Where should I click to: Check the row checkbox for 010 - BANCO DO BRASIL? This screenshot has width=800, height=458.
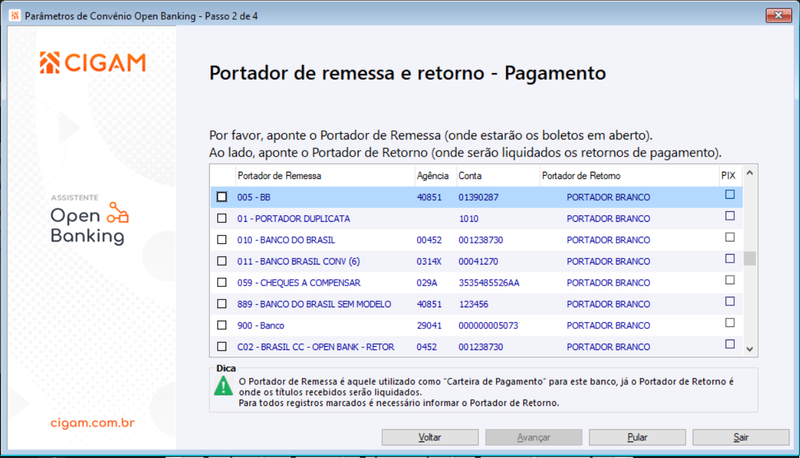point(221,240)
